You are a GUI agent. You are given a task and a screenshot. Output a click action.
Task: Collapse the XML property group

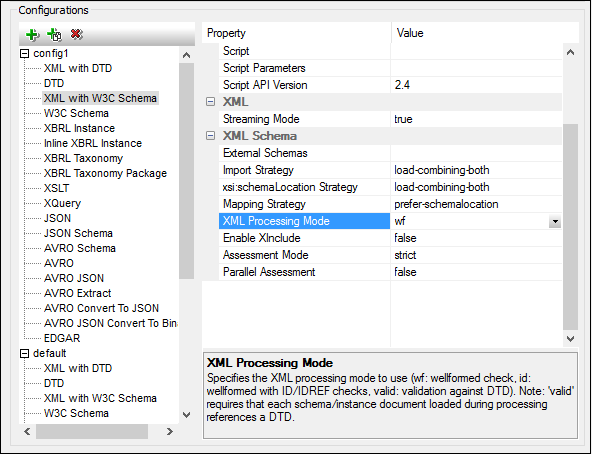coord(210,102)
